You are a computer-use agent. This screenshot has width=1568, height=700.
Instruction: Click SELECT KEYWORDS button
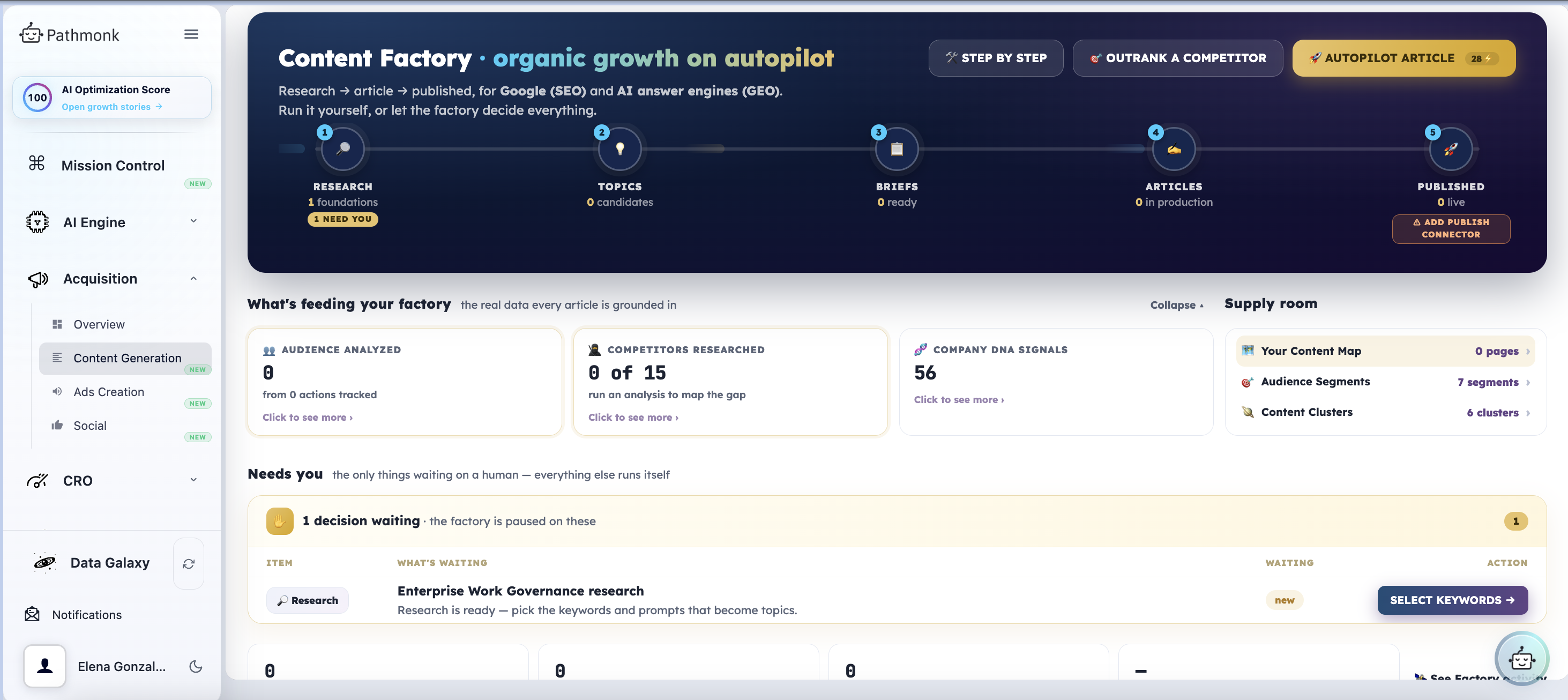click(1452, 600)
